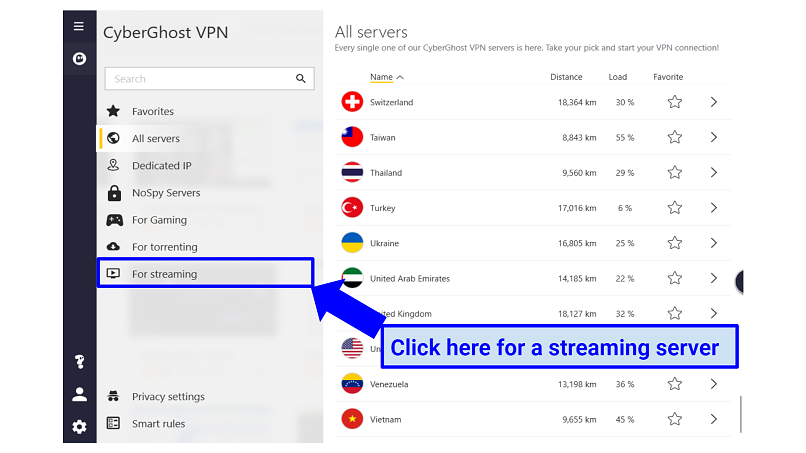Click the Dedicated IP pin icon
Viewport: 806px width, 453px height.
coord(113,165)
